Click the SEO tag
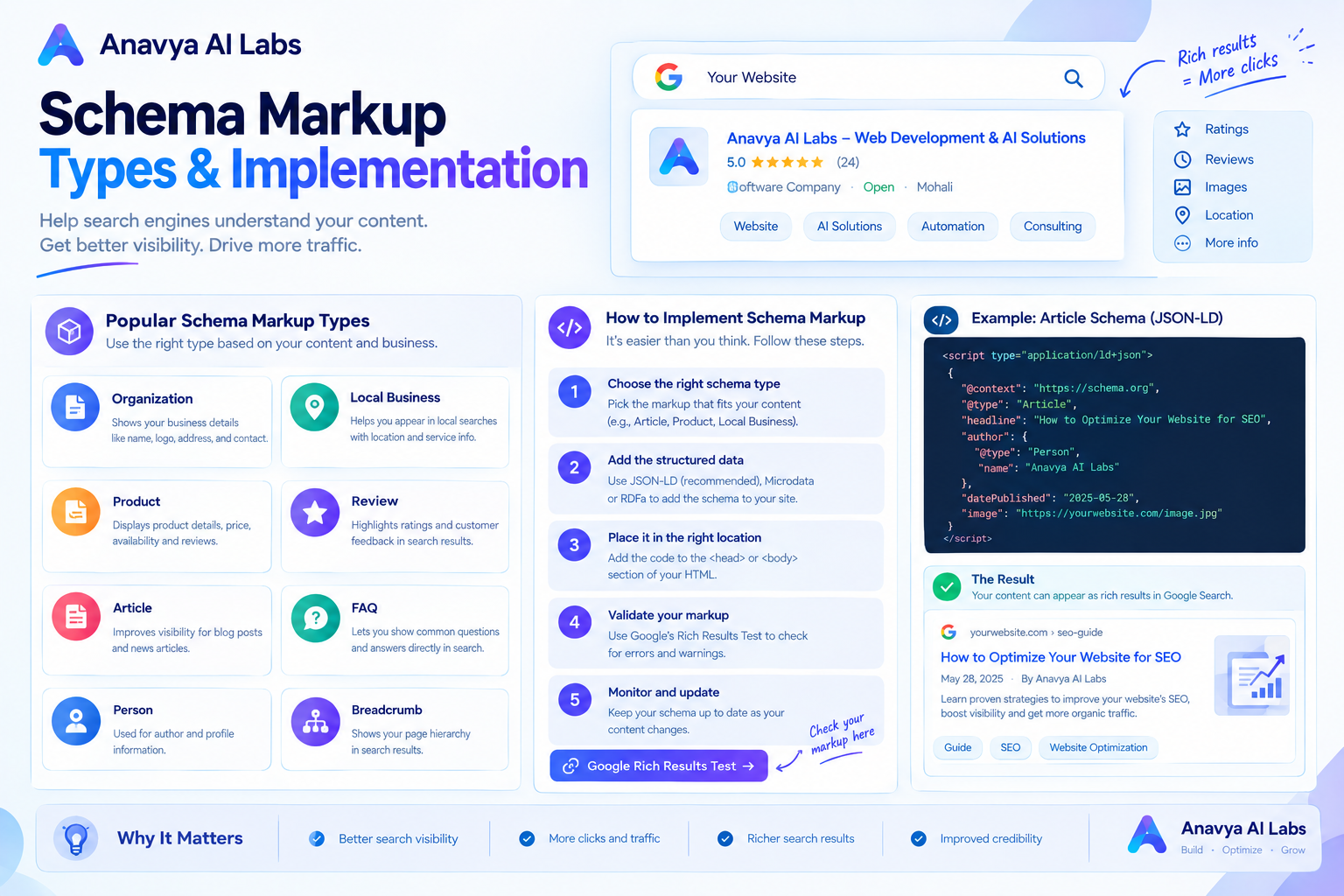Viewport: 1344px width, 896px height. tap(1011, 747)
